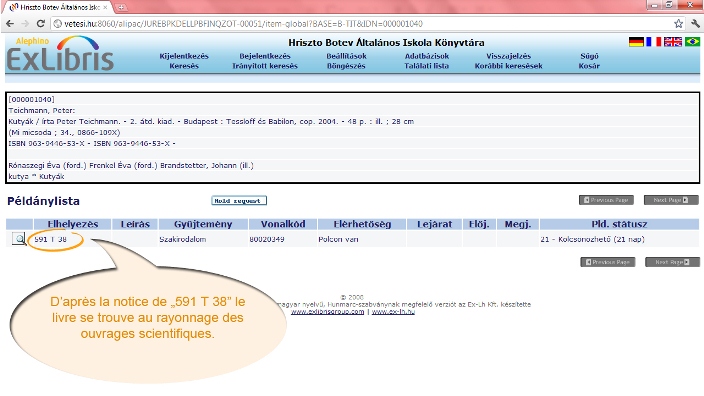Image resolution: width=704 pixels, height=396 pixels.
Task: Open a new browser tab
Action: click(121, 7)
